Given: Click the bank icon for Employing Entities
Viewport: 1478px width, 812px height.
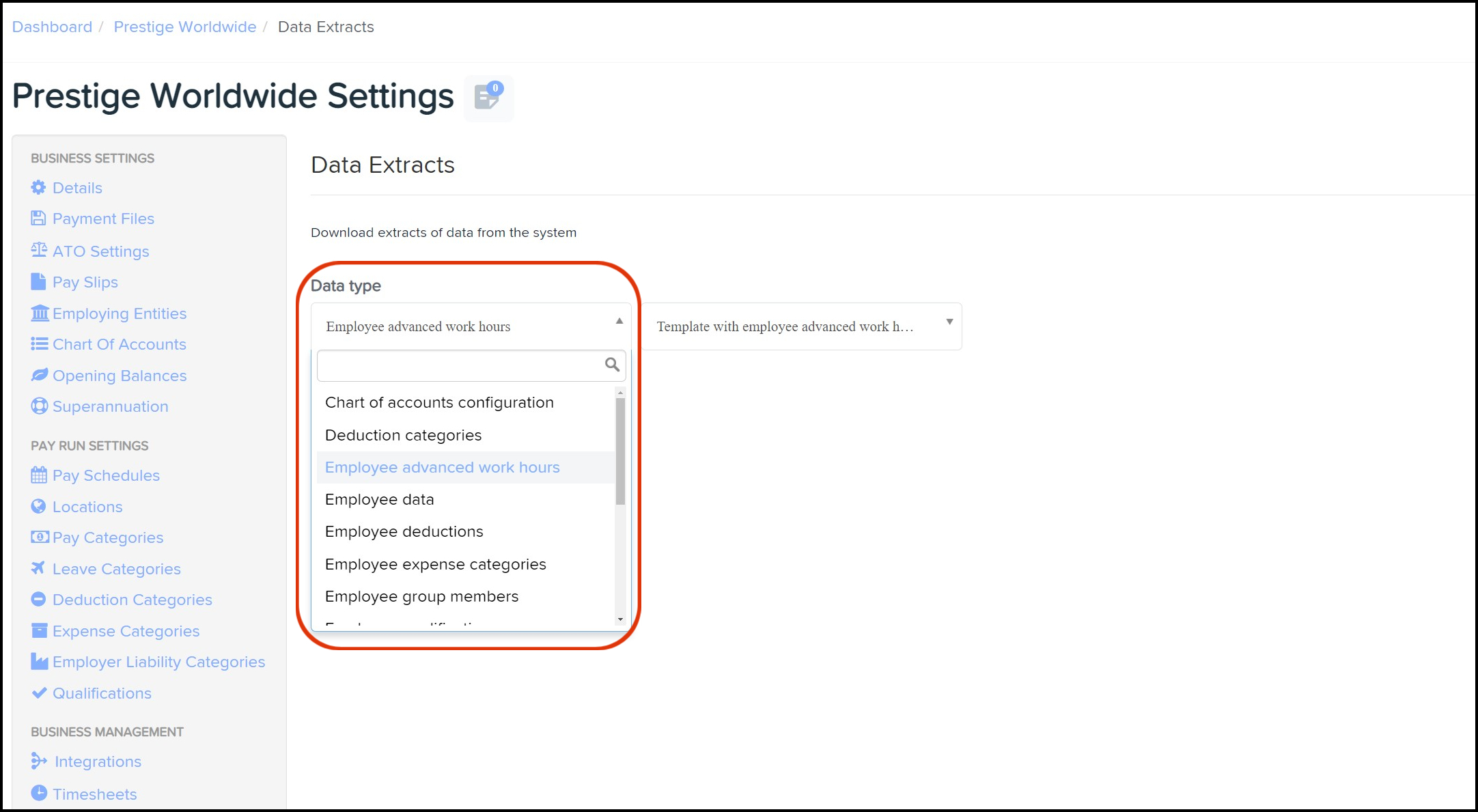Looking at the screenshot, I should 40,313.
